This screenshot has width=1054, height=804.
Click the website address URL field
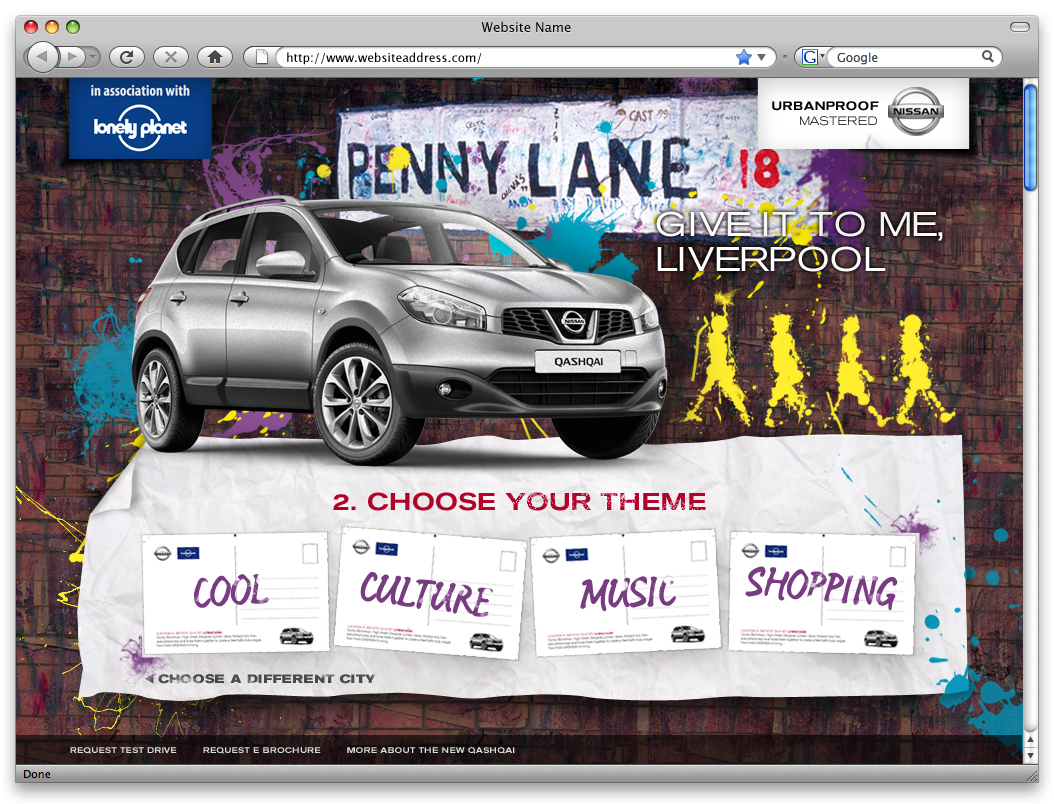point(505,57)
